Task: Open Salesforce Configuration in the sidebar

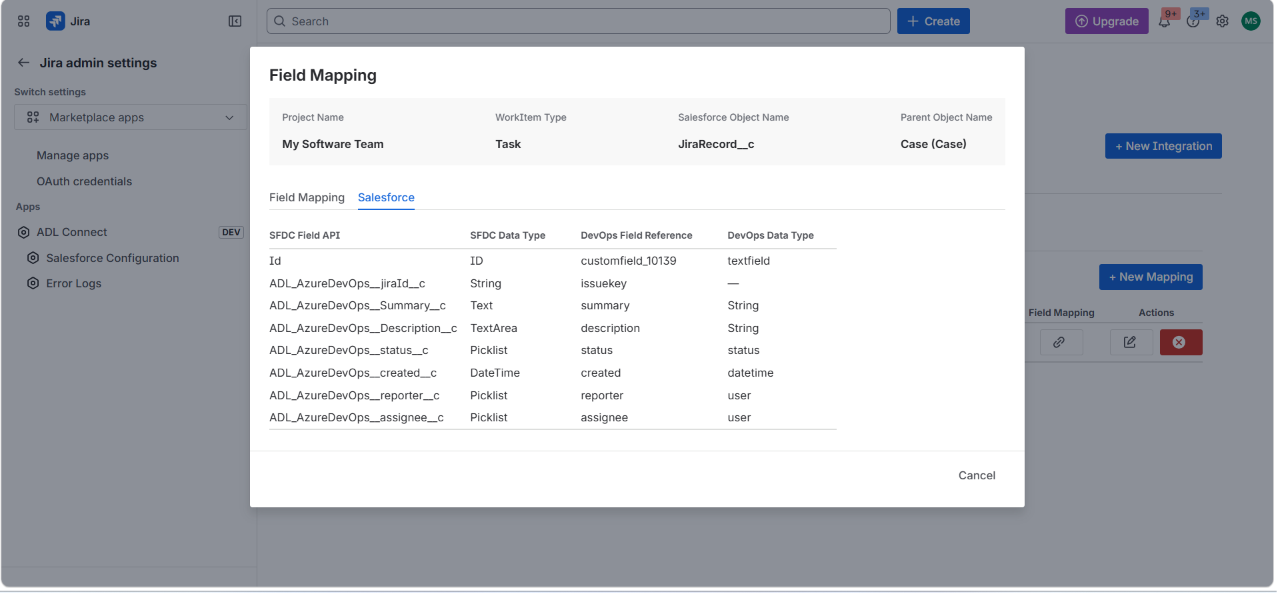Action: 112,258
